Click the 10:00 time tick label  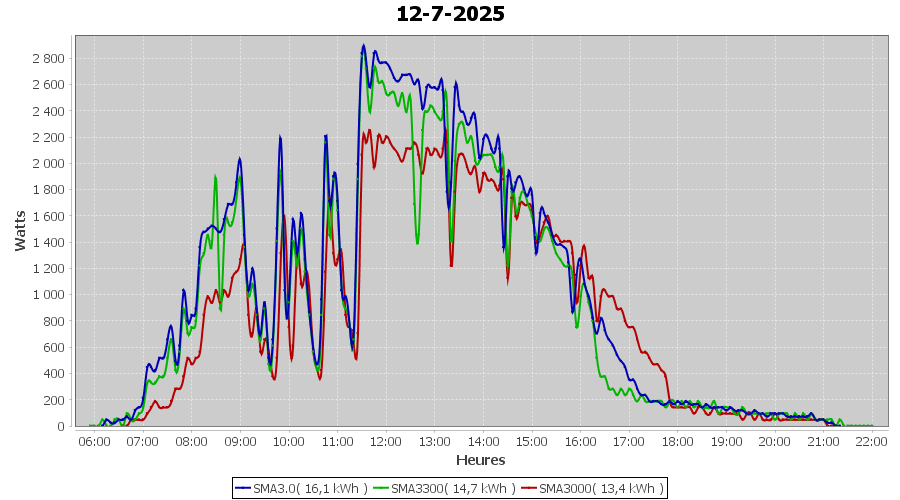(x=289, y=441)
